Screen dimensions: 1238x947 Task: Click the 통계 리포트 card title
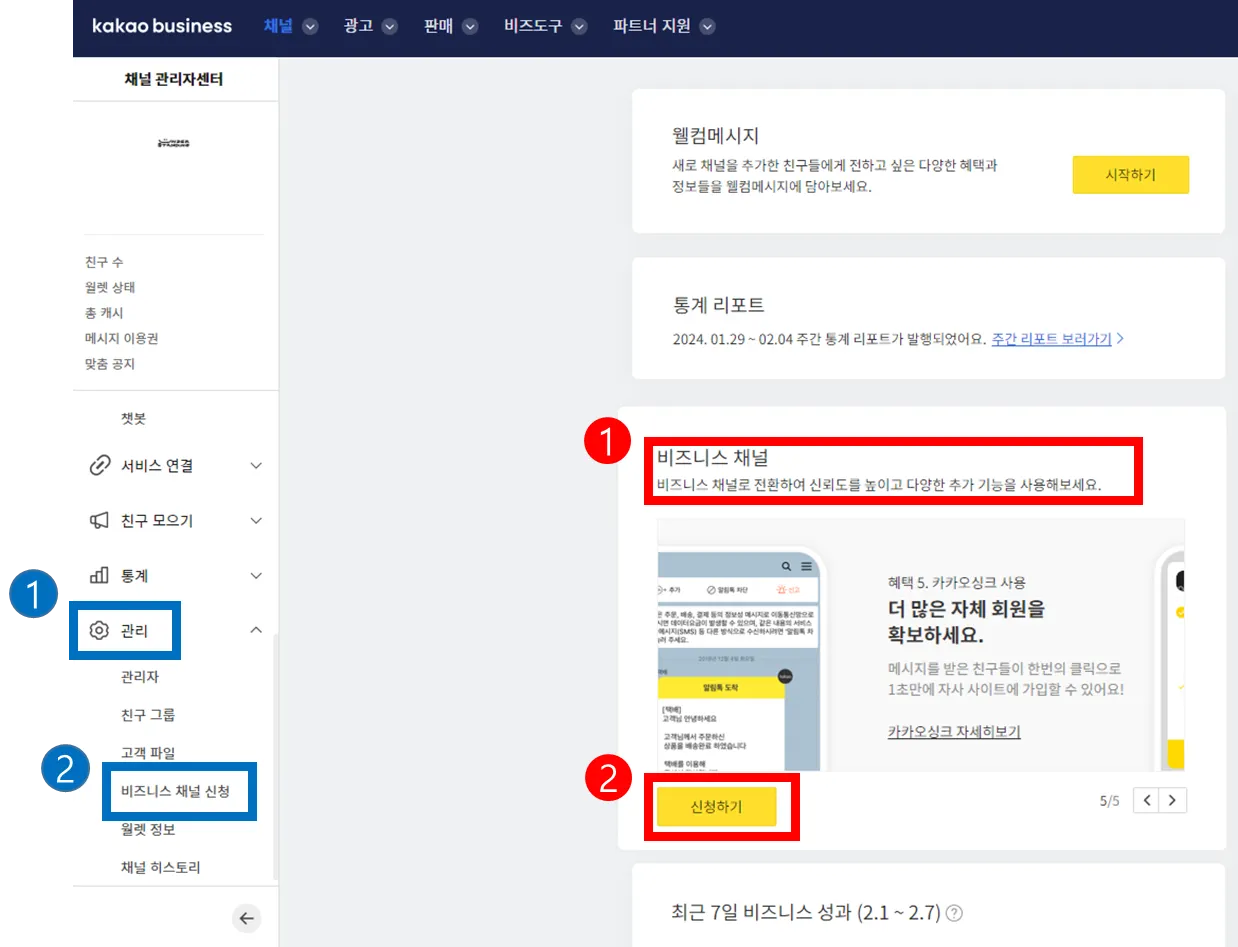[x=719, y=304]
